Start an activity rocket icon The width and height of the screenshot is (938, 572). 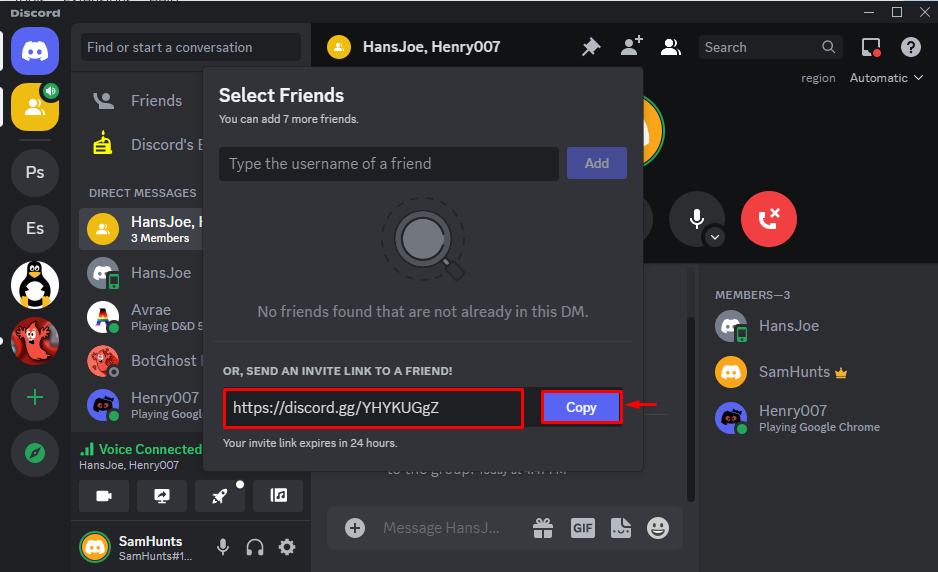pos(220,496)
